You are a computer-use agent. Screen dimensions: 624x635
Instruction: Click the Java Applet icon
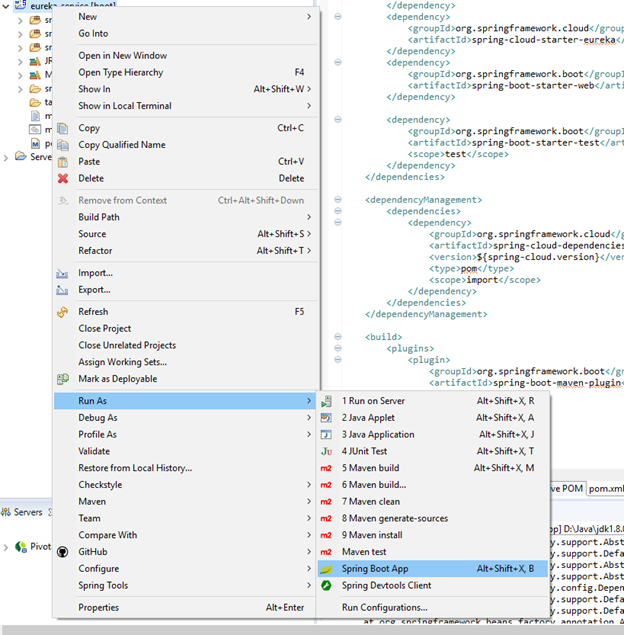click(326, 418)
